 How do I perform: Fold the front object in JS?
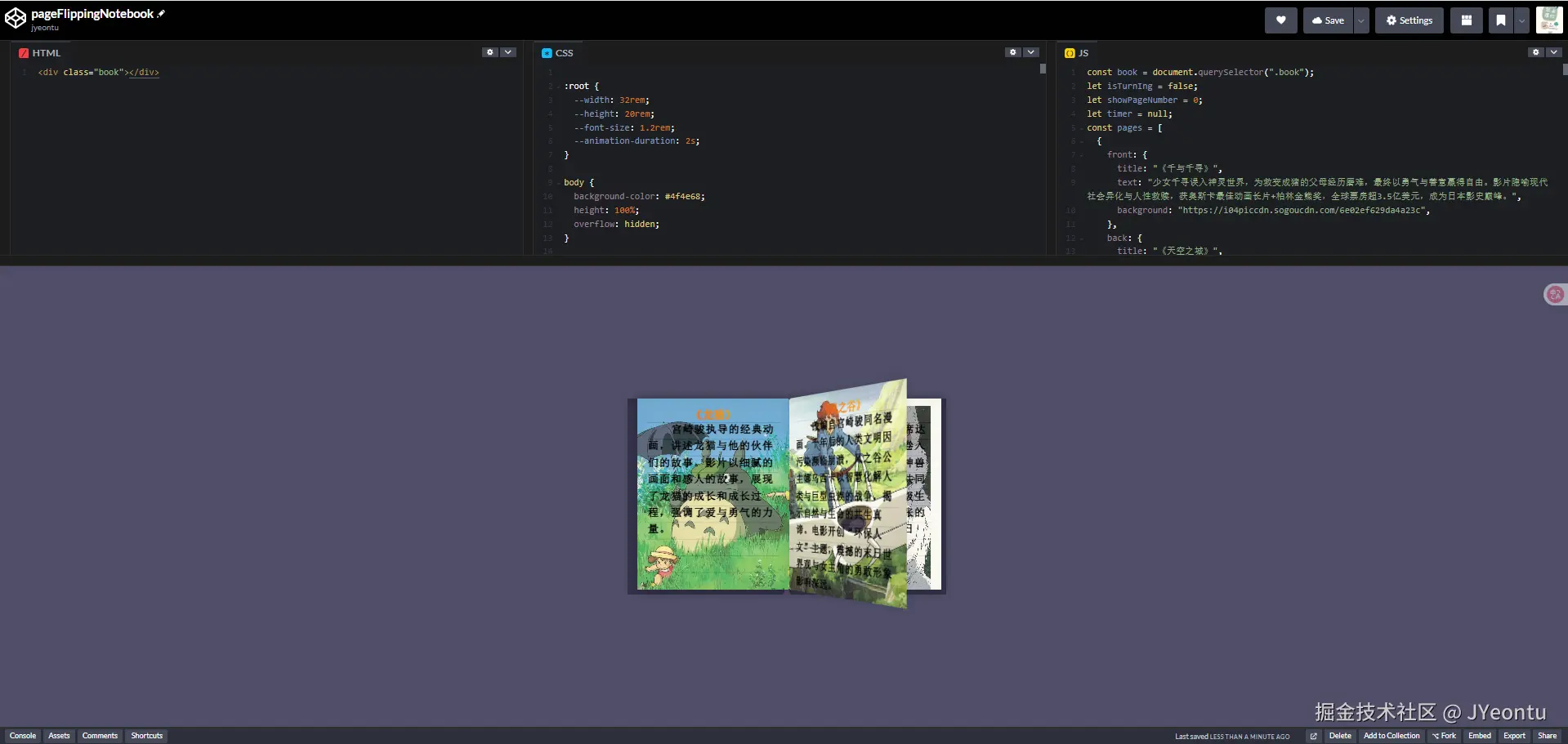[x=1082, y=155]
